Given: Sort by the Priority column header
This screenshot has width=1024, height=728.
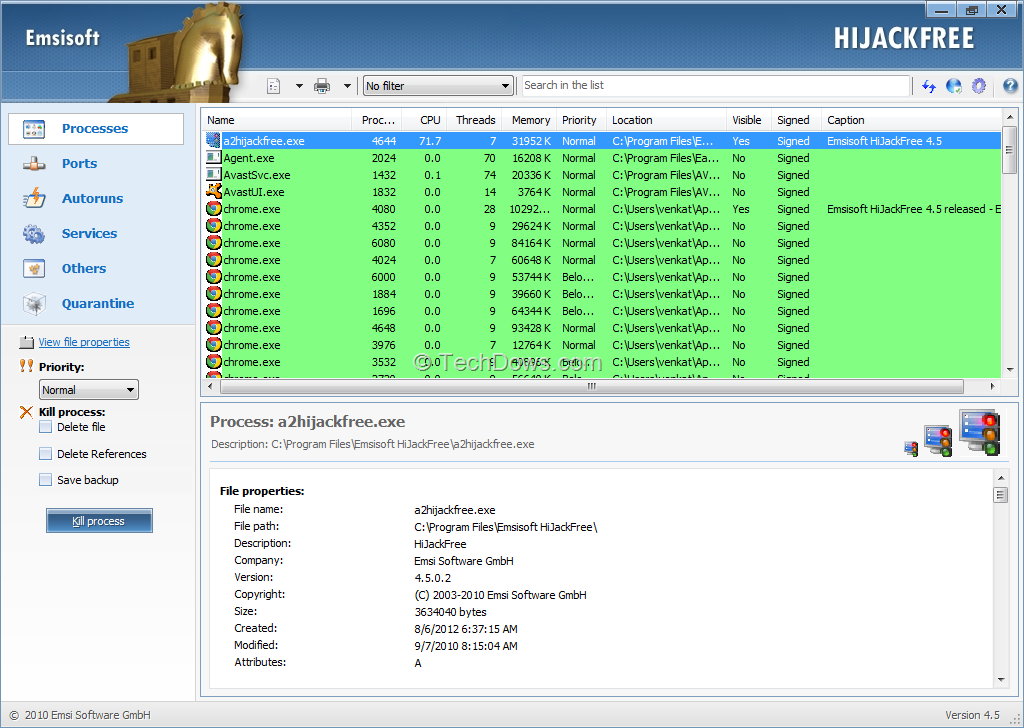Looking at the screenshot, I should [x=581, y=120].
